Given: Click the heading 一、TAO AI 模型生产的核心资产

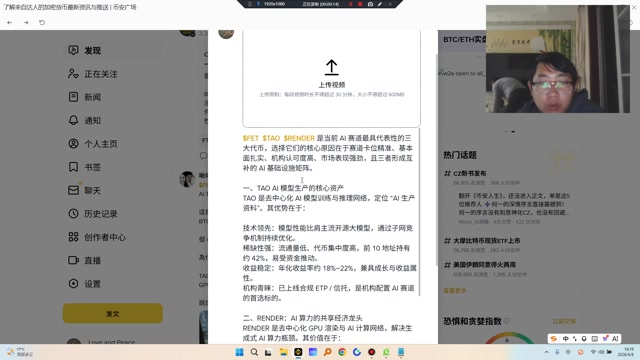Looking at the screenshot, I should point(293,188).
